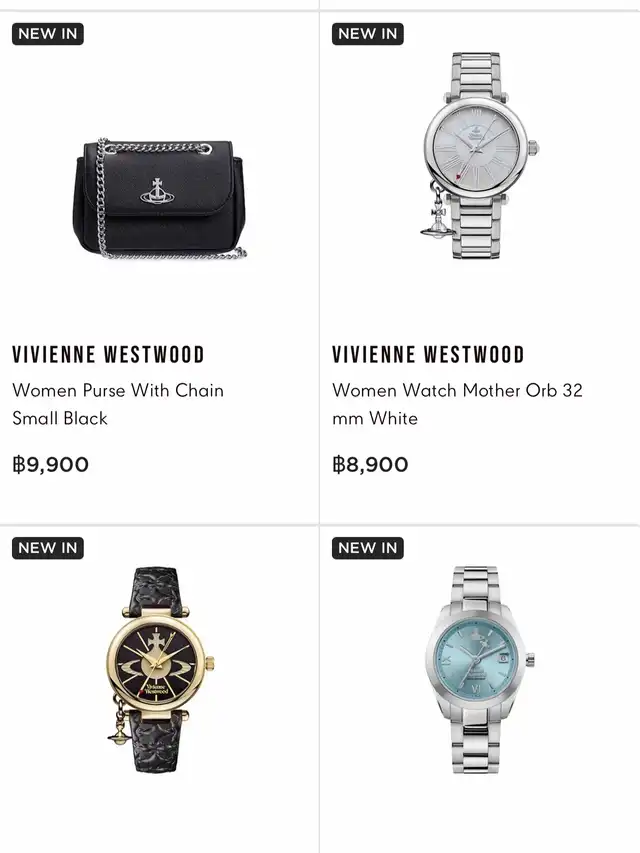Click the orb logo on the black purse
Viewport: 640px width, 853px height.
157,191
